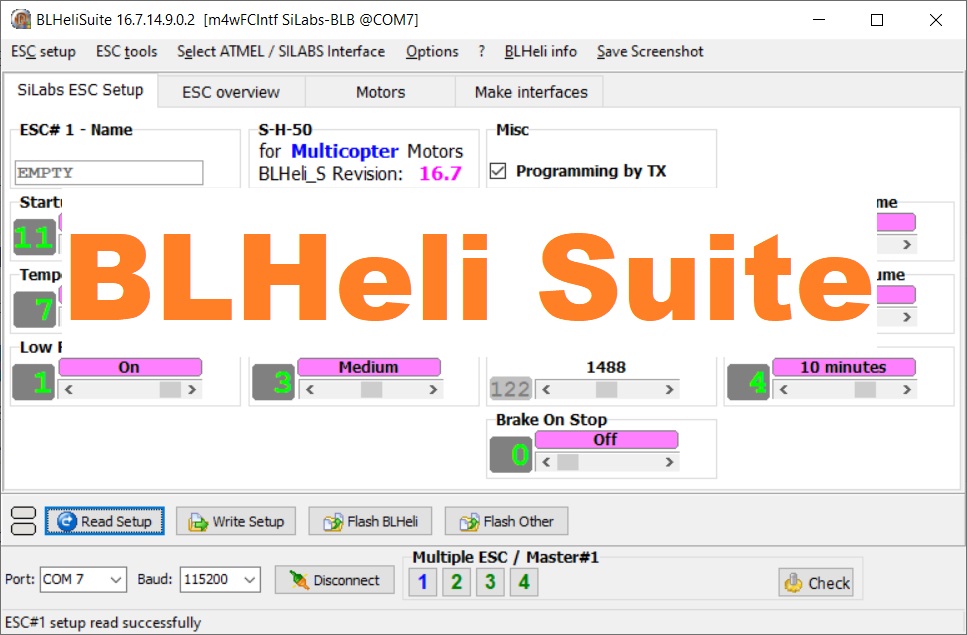Viewport: 967px width, 635px height.
Task: Maximize the BLHeliSuite window
Action: click(x=876, y=20)
